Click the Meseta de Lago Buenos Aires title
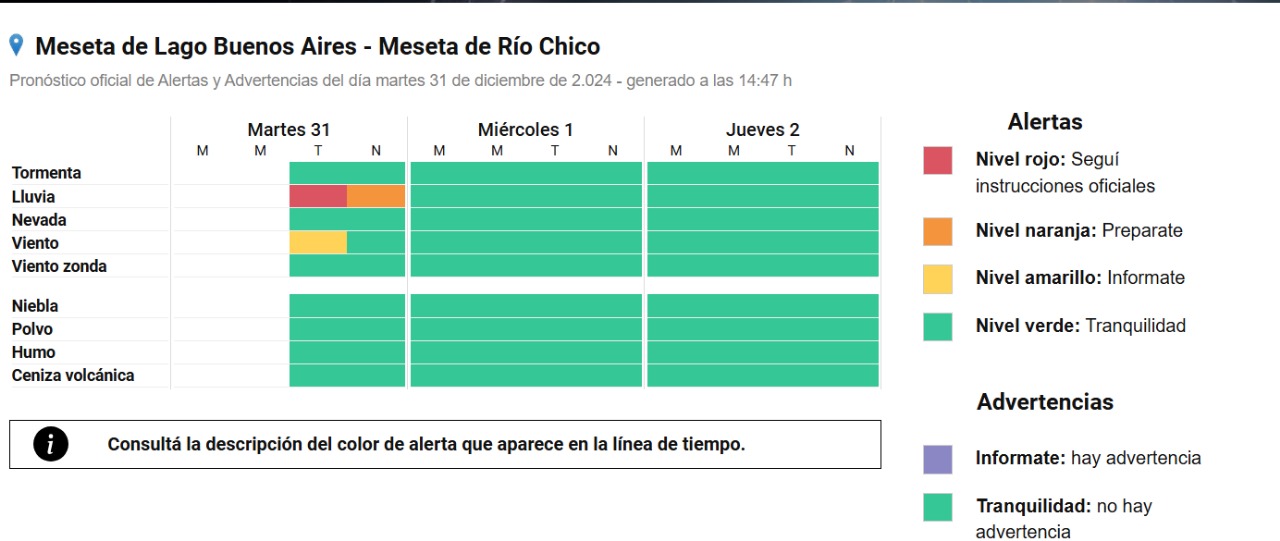Screen dimensions: 1280x541 coord(318,46)
